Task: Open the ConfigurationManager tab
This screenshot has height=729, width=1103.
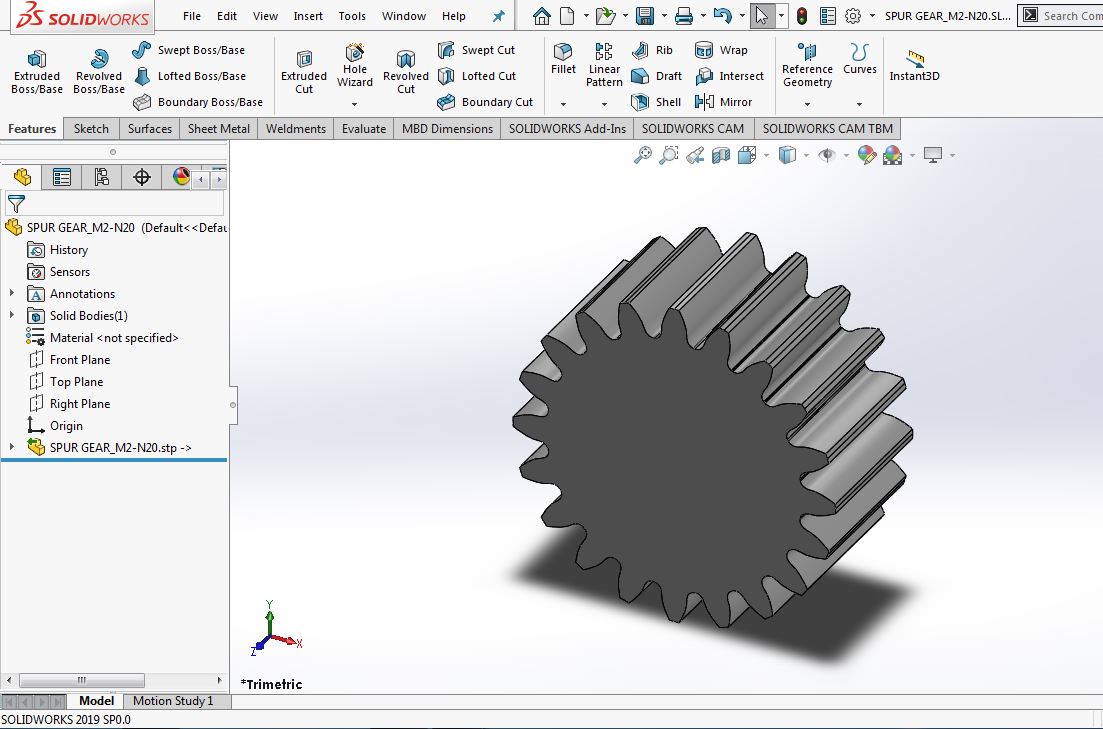Action: pyautogui.click(x=101, y=177)
